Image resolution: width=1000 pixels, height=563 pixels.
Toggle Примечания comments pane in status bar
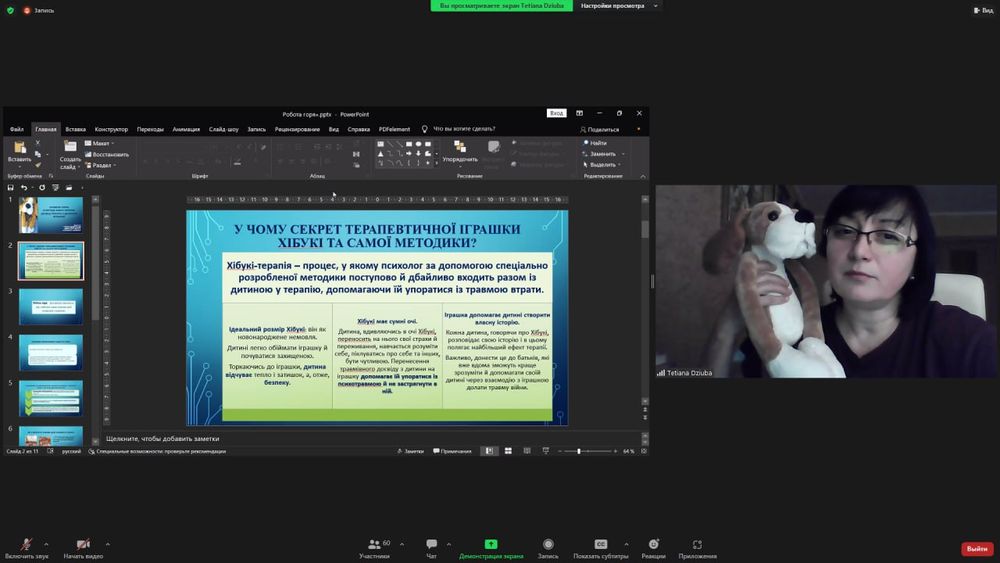(453, 451)
